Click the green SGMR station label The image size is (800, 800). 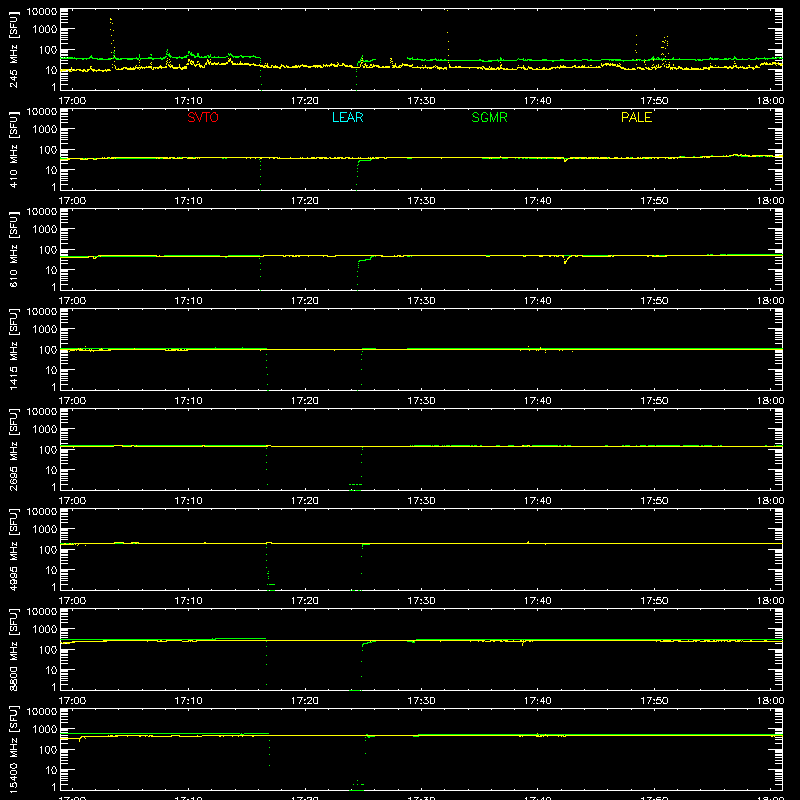pyautogui.click(x=489, y=117)
